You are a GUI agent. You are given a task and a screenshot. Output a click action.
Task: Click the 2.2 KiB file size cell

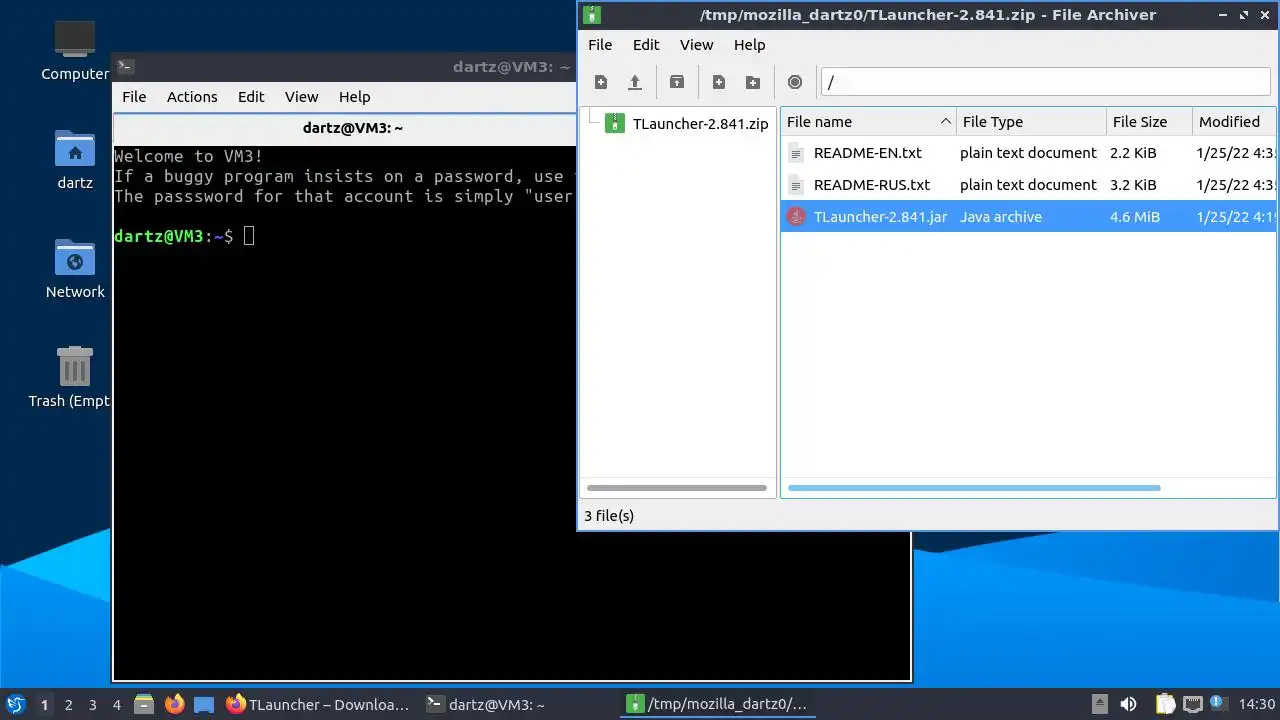click(x=1133, y=153)
